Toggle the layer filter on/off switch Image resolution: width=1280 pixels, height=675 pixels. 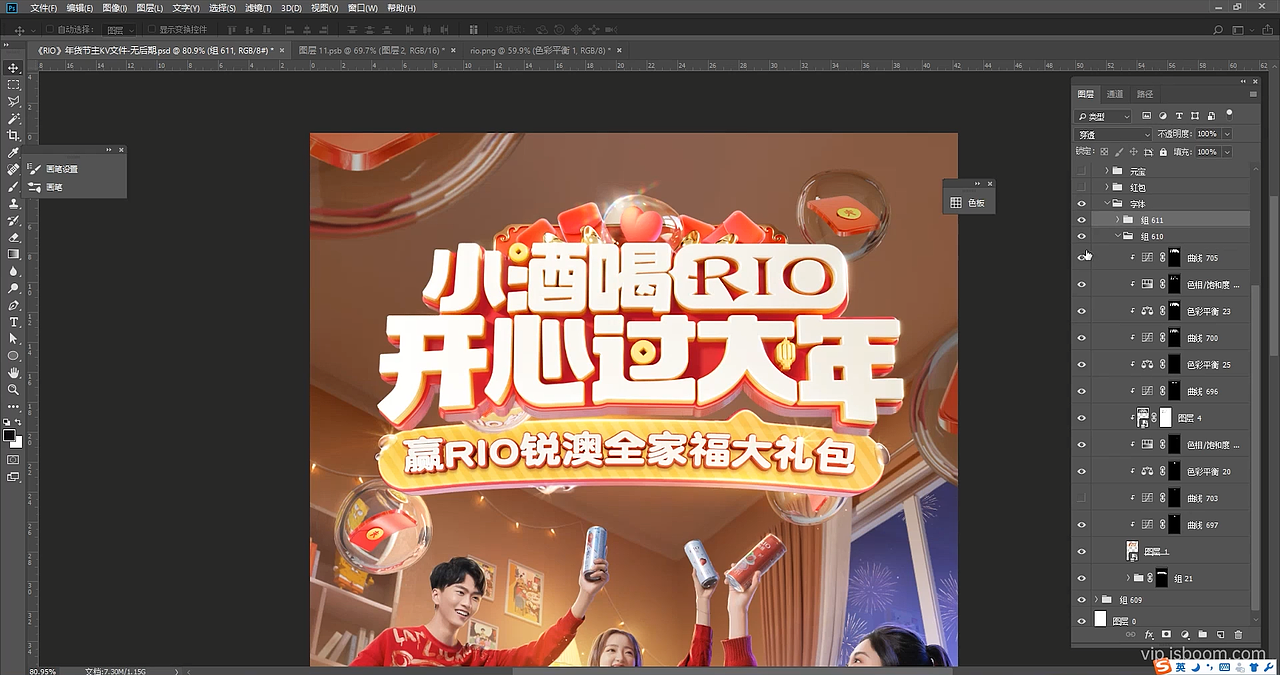pos(1229,115)
